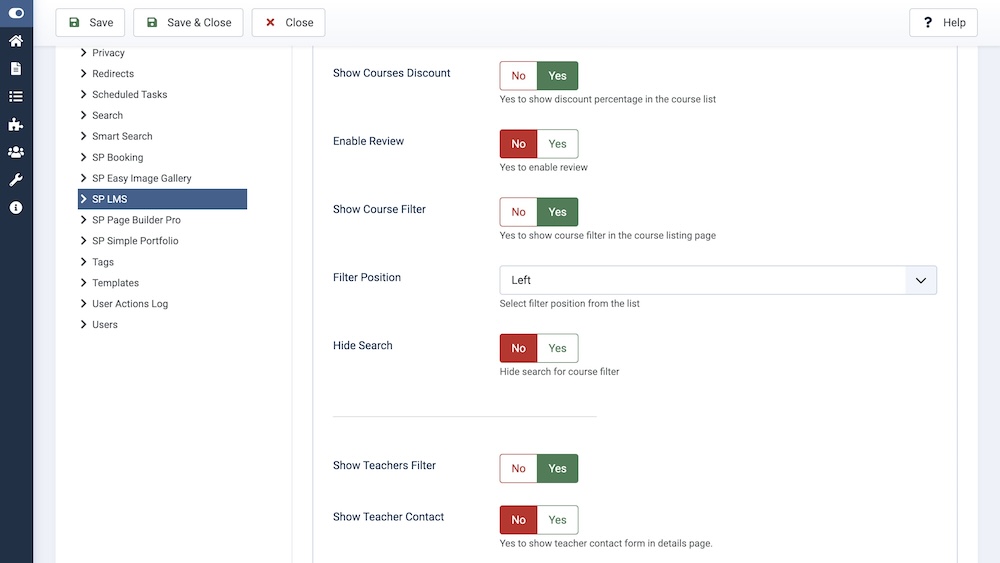1000x563 pixels.
Task: Select SP Page Builder Pro component
Action: 136,220
